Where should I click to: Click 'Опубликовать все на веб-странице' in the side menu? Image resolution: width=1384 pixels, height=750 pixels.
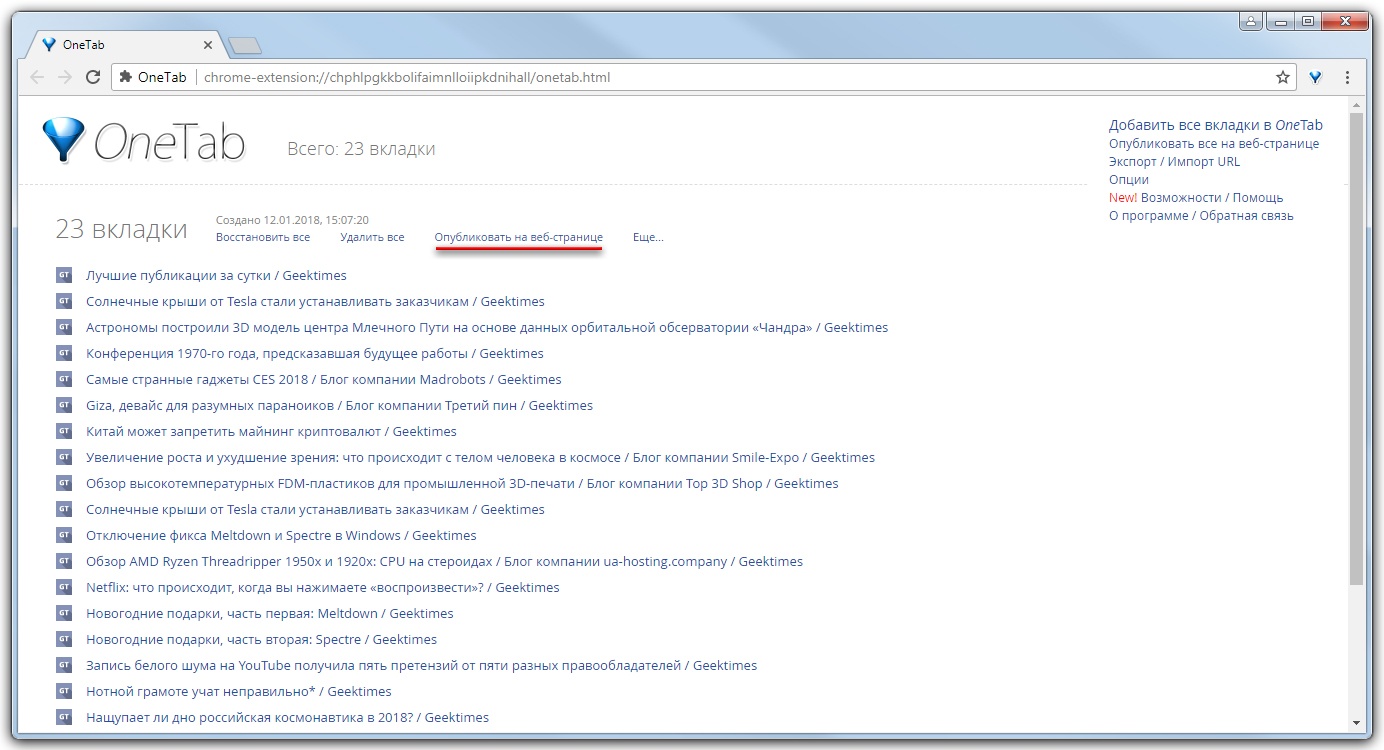(1214, 143)
